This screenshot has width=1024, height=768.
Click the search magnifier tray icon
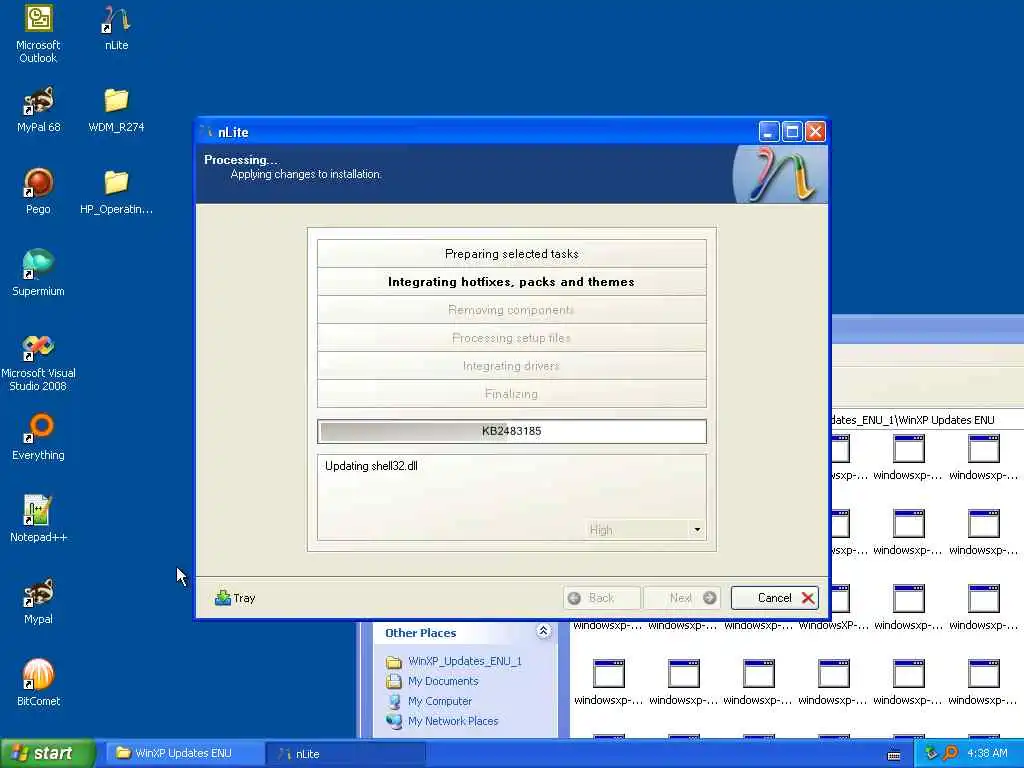pyautogui.click(x=950, y=753)
